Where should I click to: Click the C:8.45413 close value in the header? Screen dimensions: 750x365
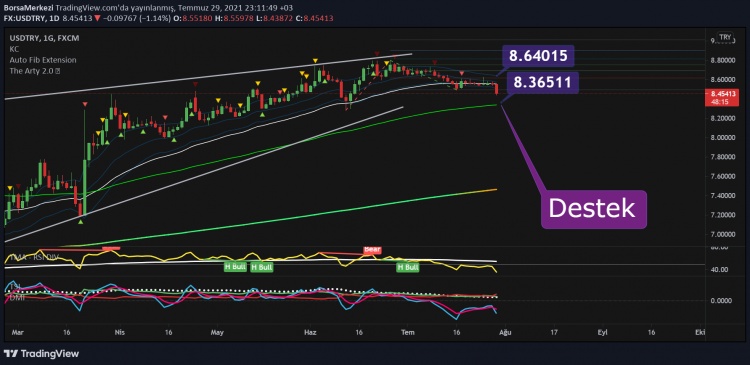(x=314, y=18)
